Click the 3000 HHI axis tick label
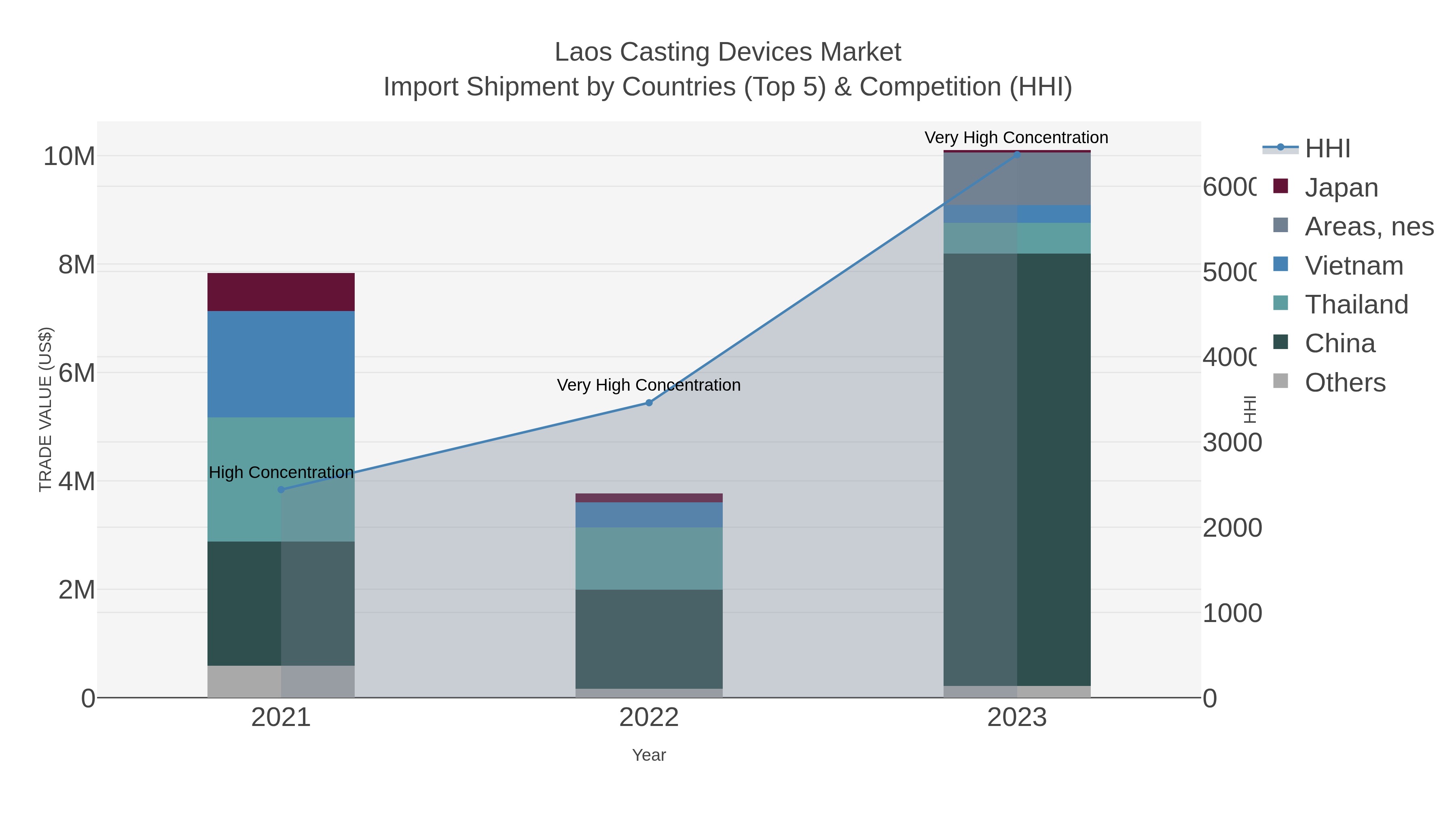Screen dimensions: 1456x819 [1232, 442]
